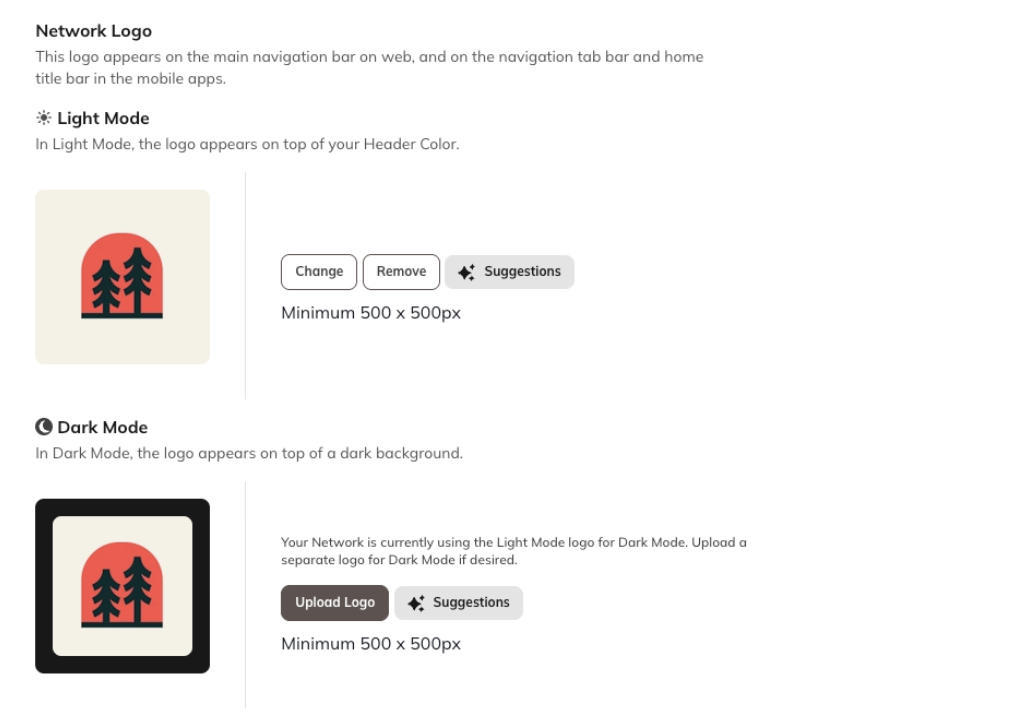This screenshot has width=1024, height=722.
Task: Click the Network Logo heading
Action: click(x=93, y=31)
